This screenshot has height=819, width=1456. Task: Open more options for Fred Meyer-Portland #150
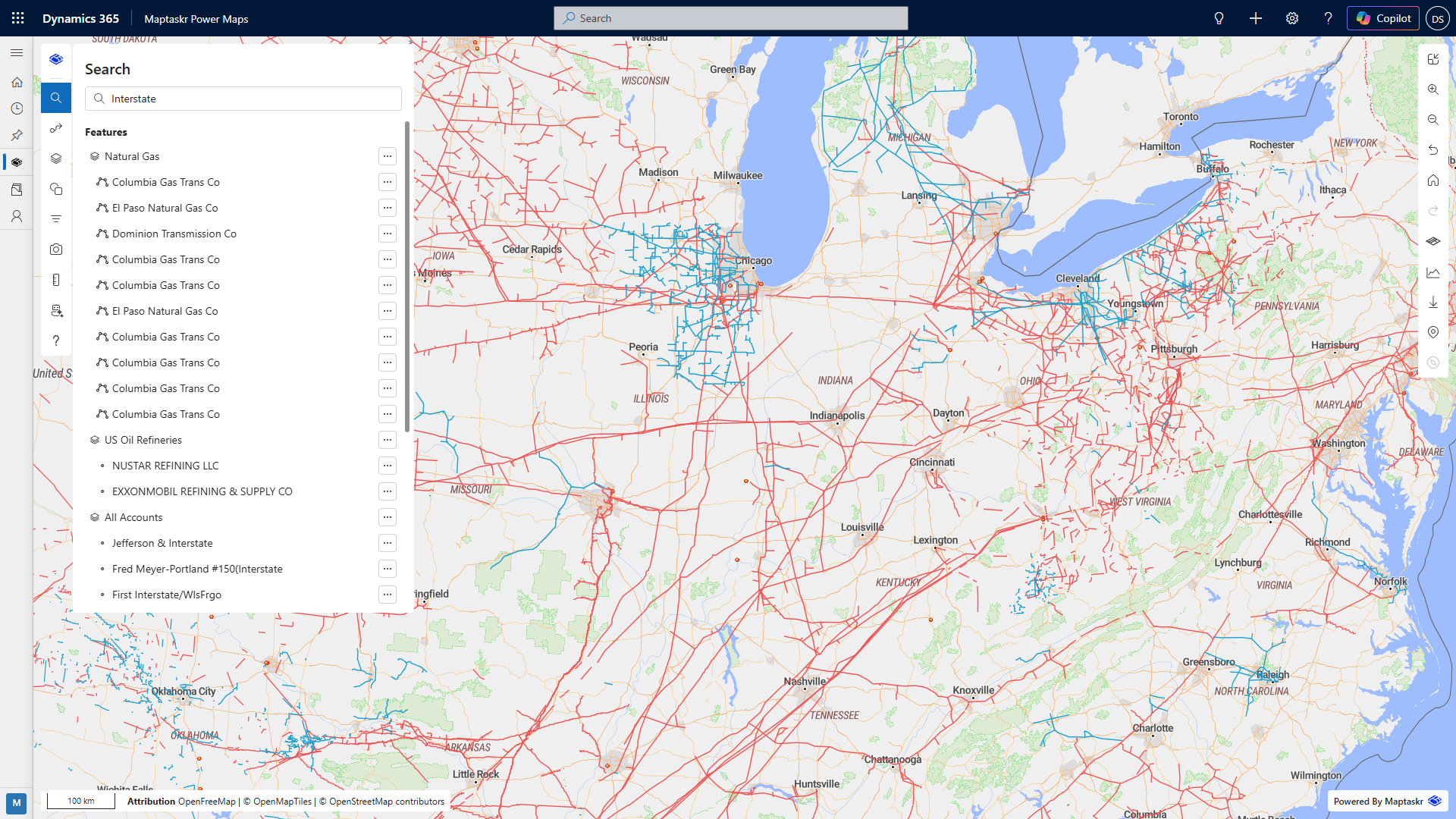tap(388, 569)
